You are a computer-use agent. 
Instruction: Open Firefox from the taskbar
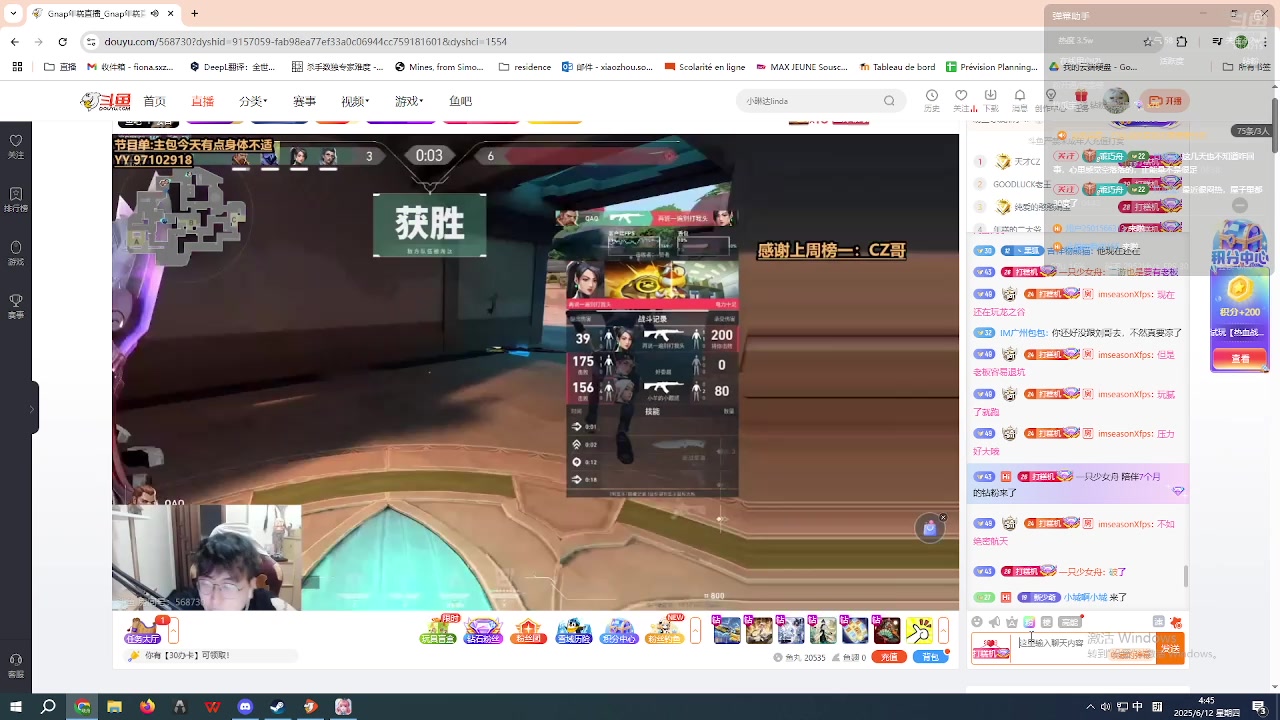pyautogui.click(x=147, y=707)
